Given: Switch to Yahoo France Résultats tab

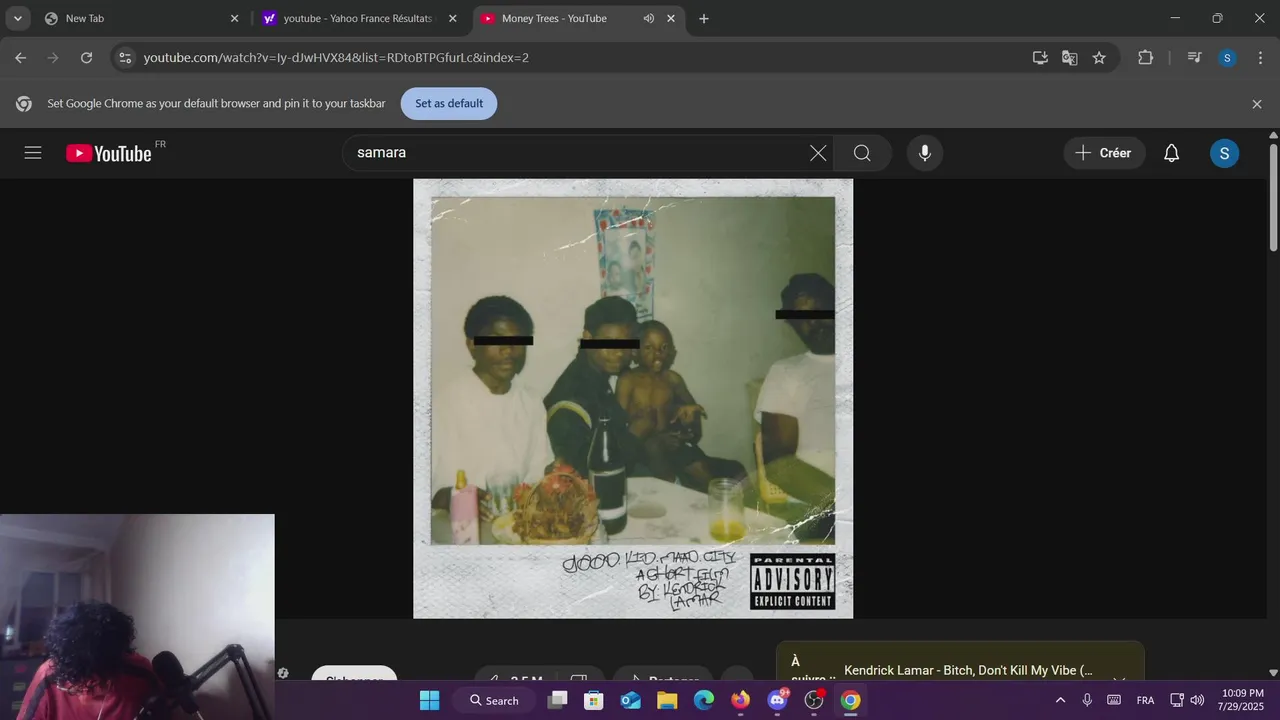Looking at the screenshot, I should coord(360,18).
